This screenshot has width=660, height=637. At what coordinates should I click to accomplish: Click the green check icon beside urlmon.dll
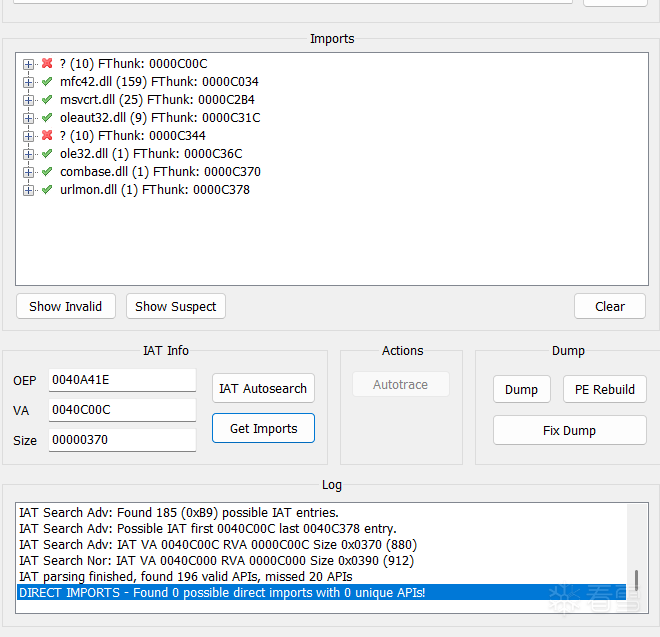tap(47, 189)
